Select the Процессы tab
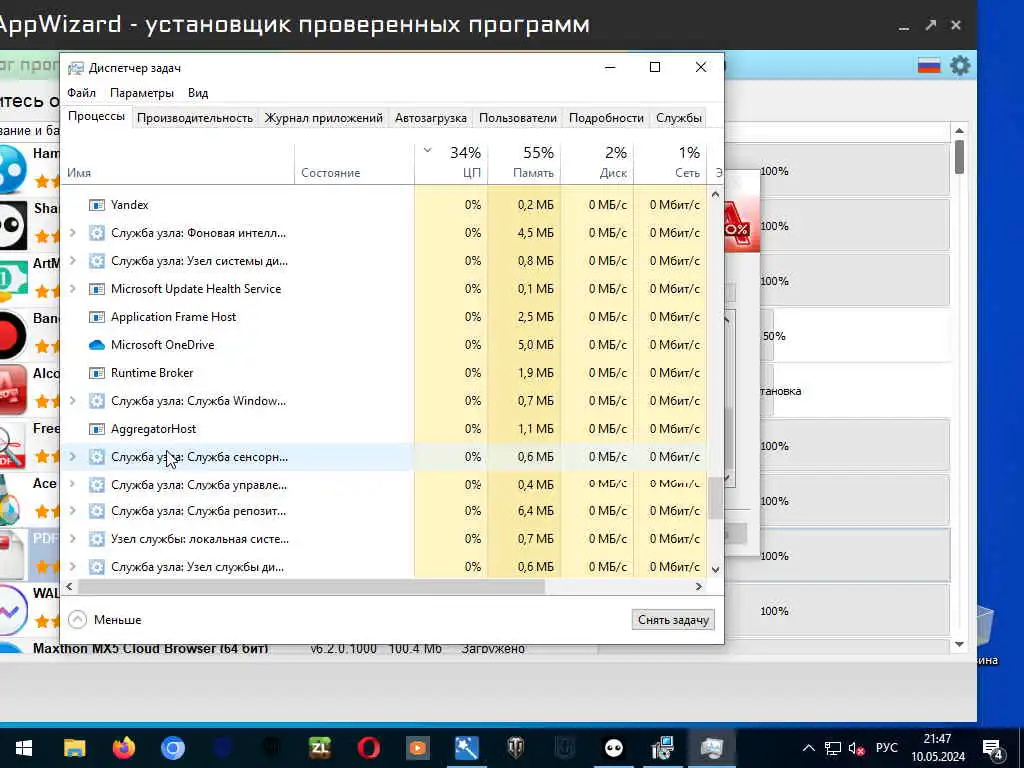 [96, 116]
